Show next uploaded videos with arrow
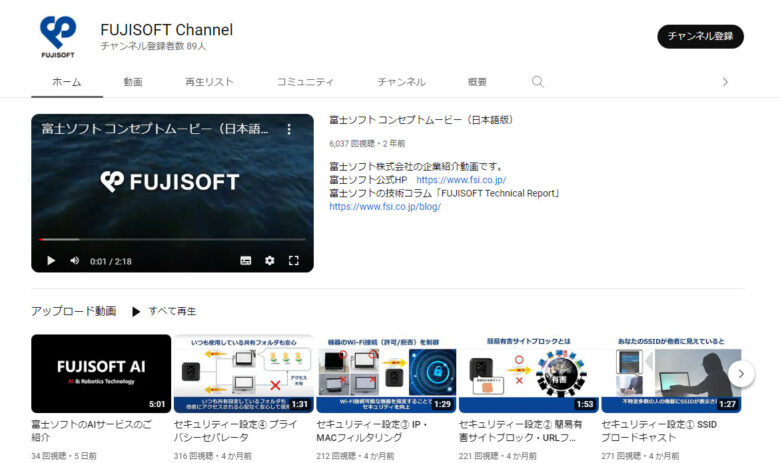Screen dimensions: 780x463 click(x=741, y=373)
